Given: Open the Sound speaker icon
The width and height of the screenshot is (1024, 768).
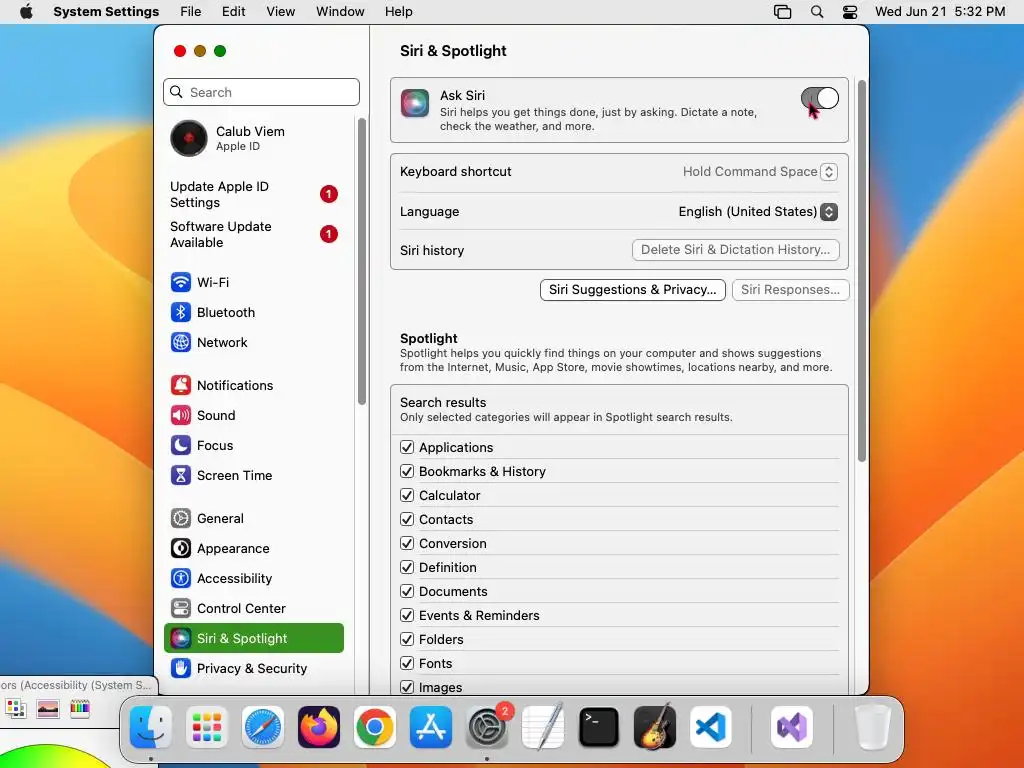Looking at the screenshot, I should [181, 415].
